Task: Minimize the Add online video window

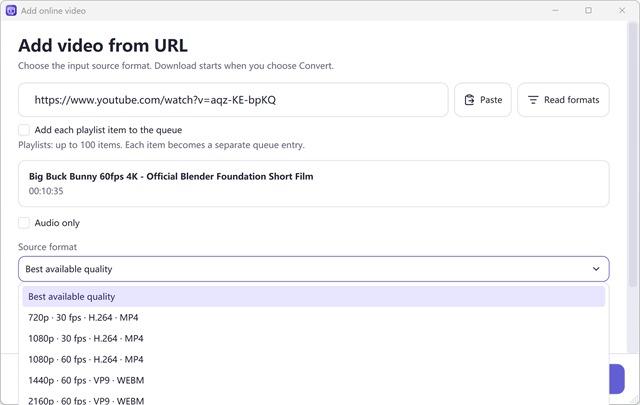Action: pyautogui.click(x=555, y=10)
